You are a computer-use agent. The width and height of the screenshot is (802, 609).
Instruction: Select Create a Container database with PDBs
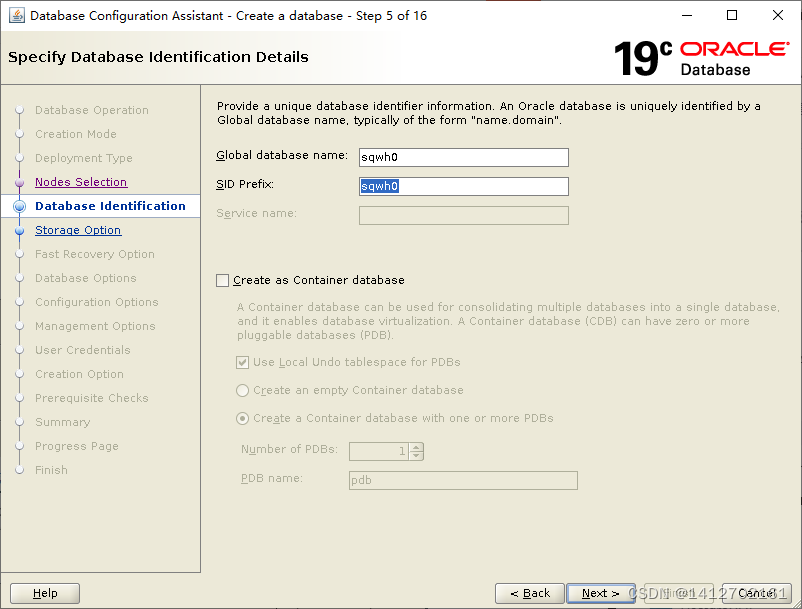(x=242, y=419)
